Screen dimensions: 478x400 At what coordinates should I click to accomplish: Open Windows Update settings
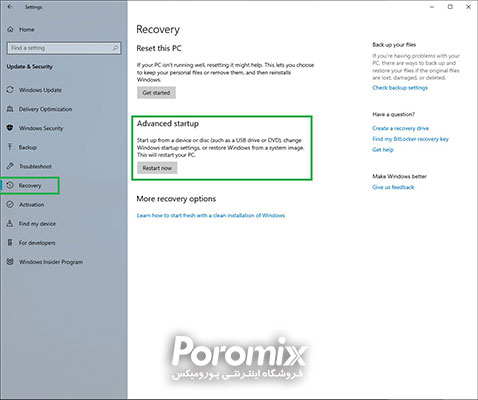pos(40,90)
